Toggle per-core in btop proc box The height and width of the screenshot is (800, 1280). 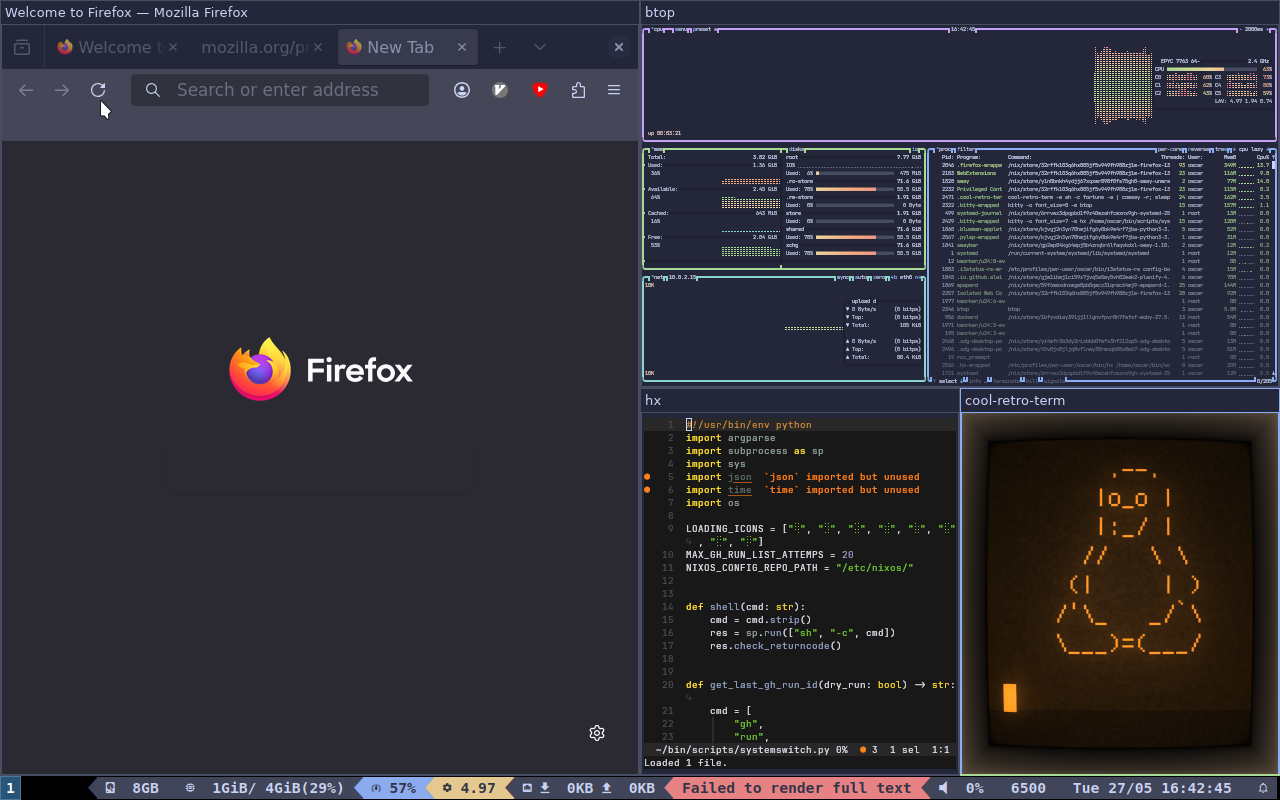(x=1170, y=149)
